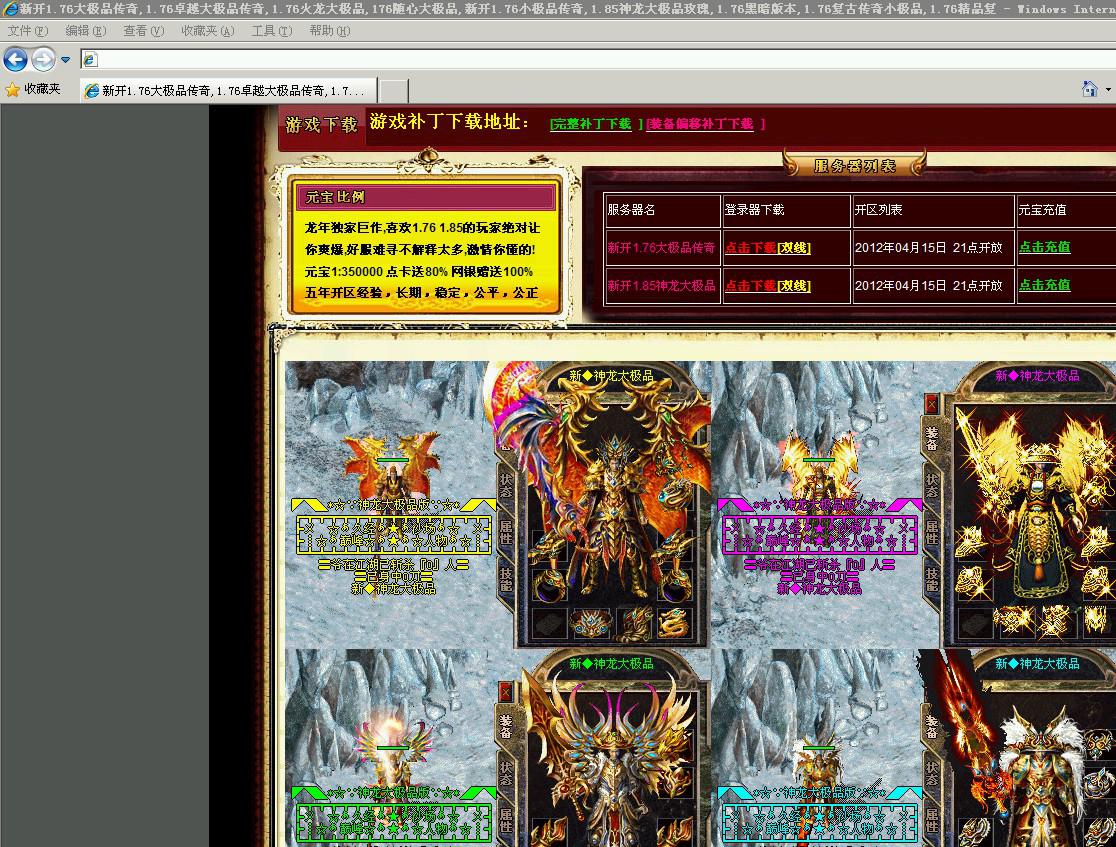The height and width of the screenshot is (847, 1116).
Task: Click server name 新开1.76大极品传奇
Action: click(x=661, y=248)
